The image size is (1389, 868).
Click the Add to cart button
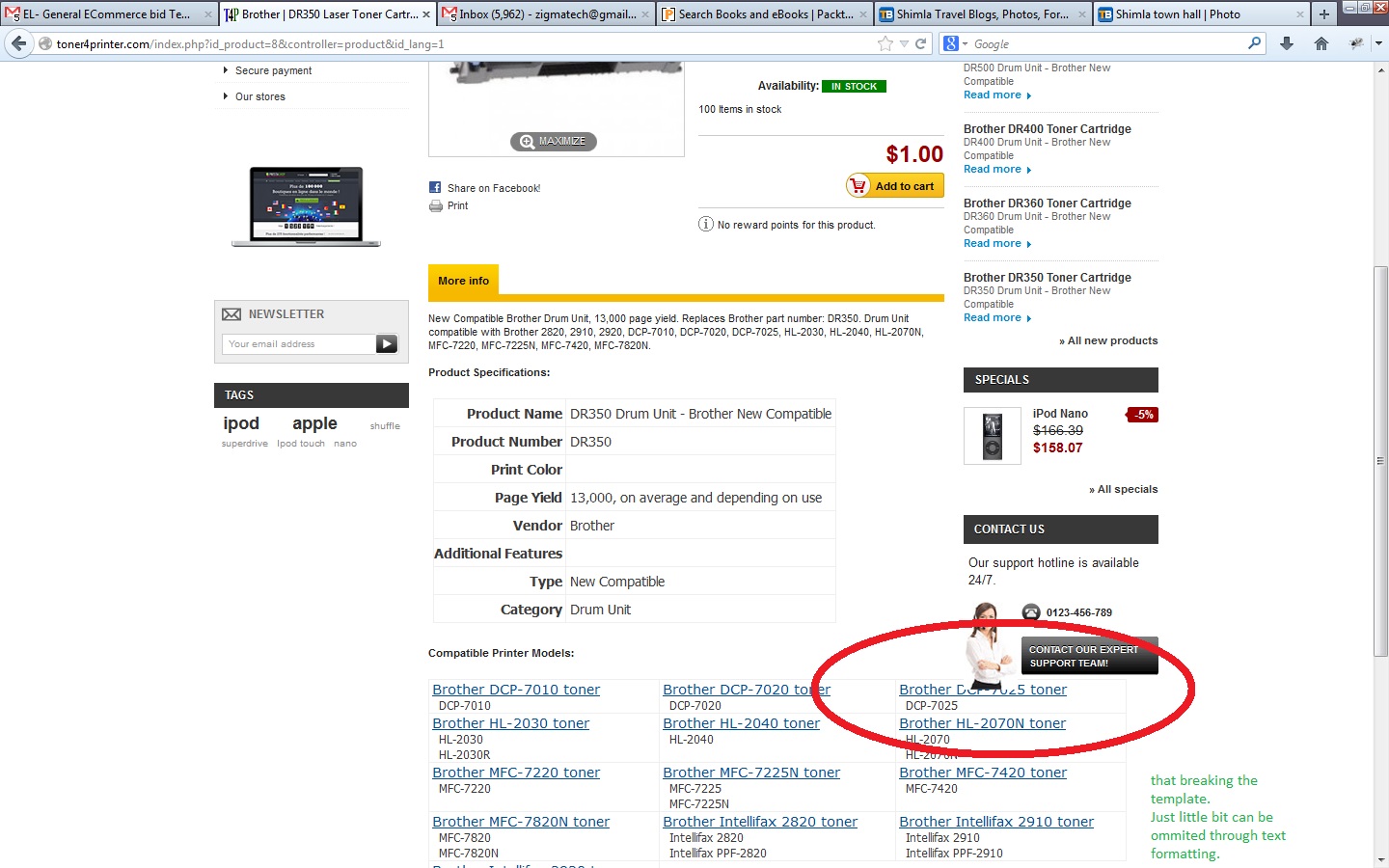click(x=894, y=186)
